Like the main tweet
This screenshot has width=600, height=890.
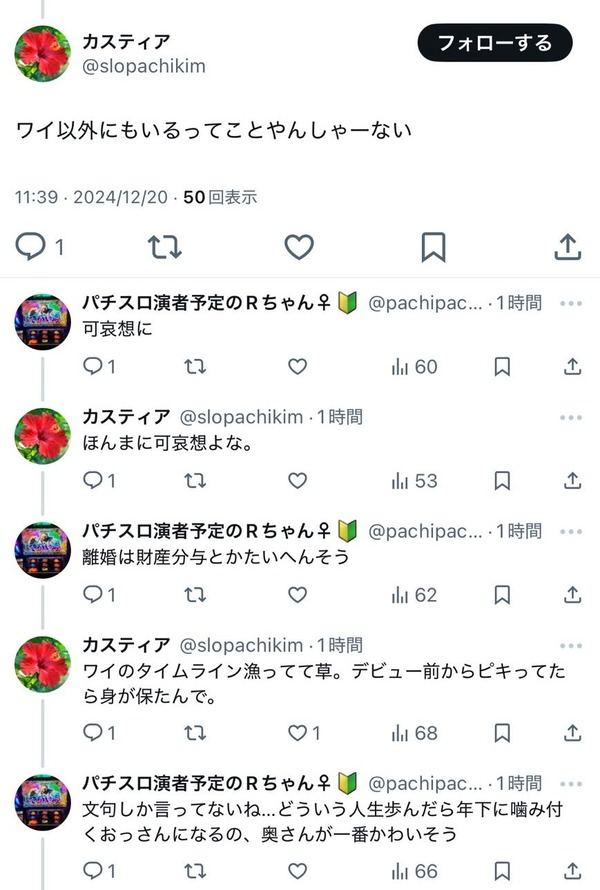tap(299, 245)
